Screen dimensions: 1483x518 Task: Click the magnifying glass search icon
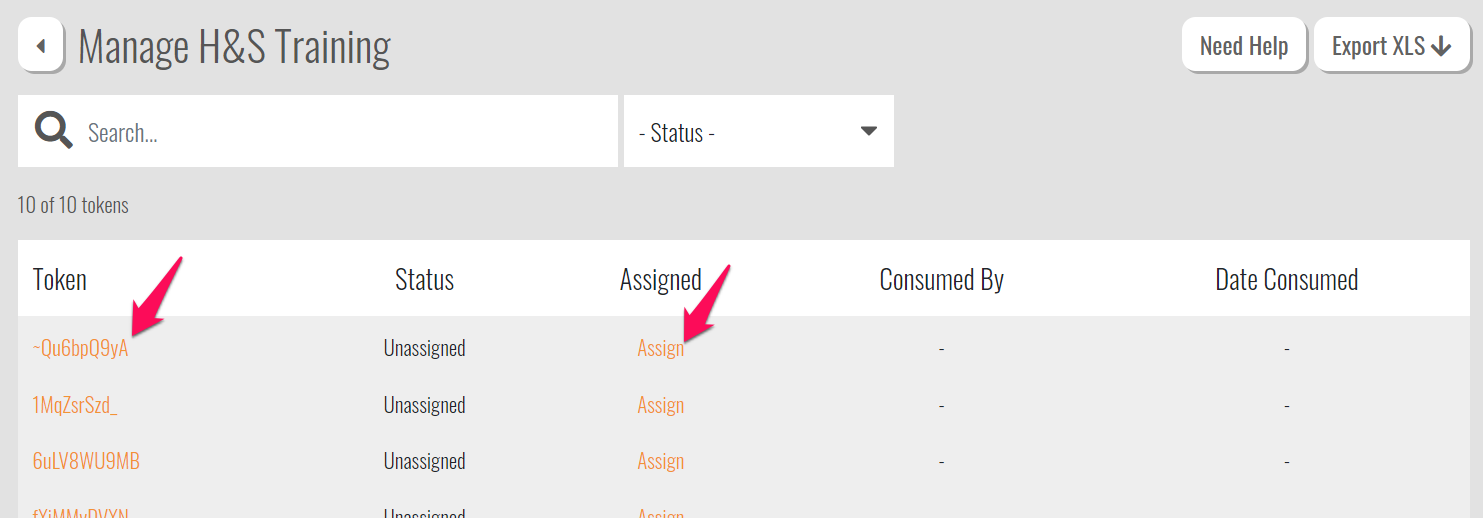pos(53,131)
